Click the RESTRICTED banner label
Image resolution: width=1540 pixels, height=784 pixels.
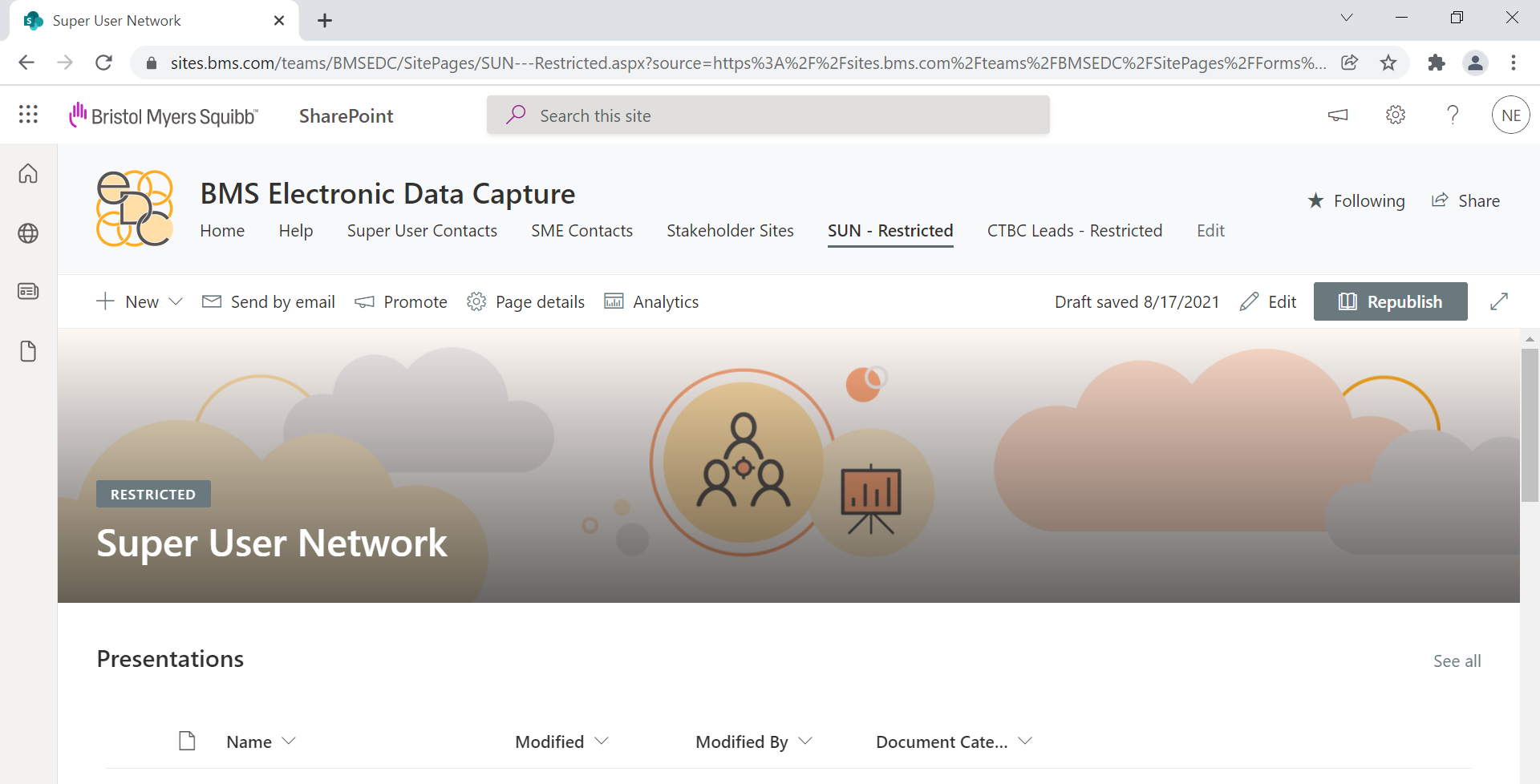(x=153, y=494)
